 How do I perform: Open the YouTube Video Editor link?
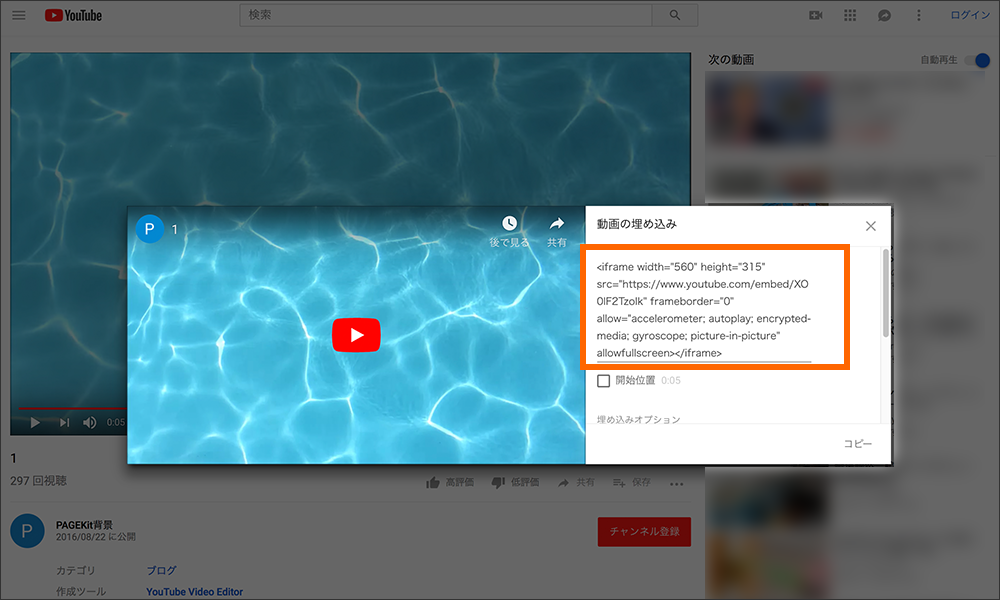(x=195, y=592)
